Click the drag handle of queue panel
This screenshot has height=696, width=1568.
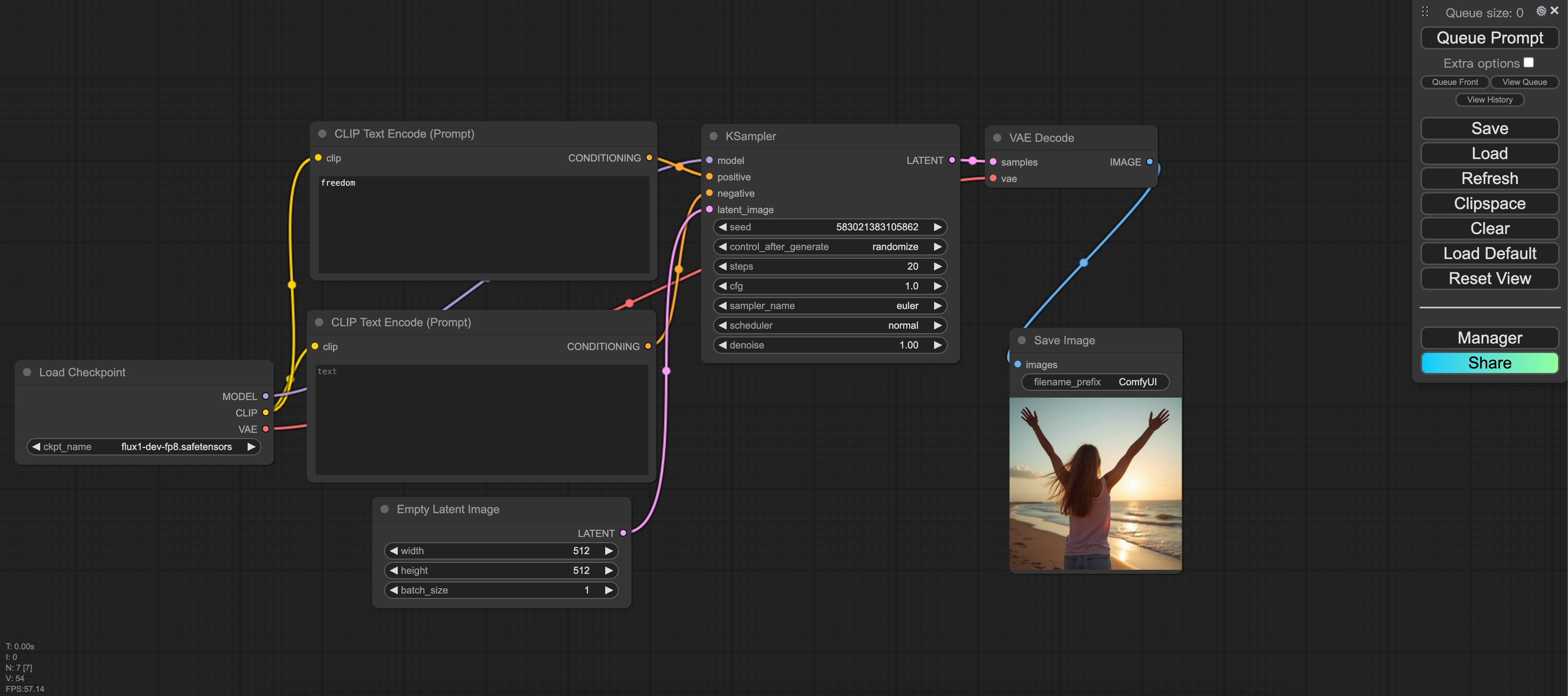(x=1425, y=11)
